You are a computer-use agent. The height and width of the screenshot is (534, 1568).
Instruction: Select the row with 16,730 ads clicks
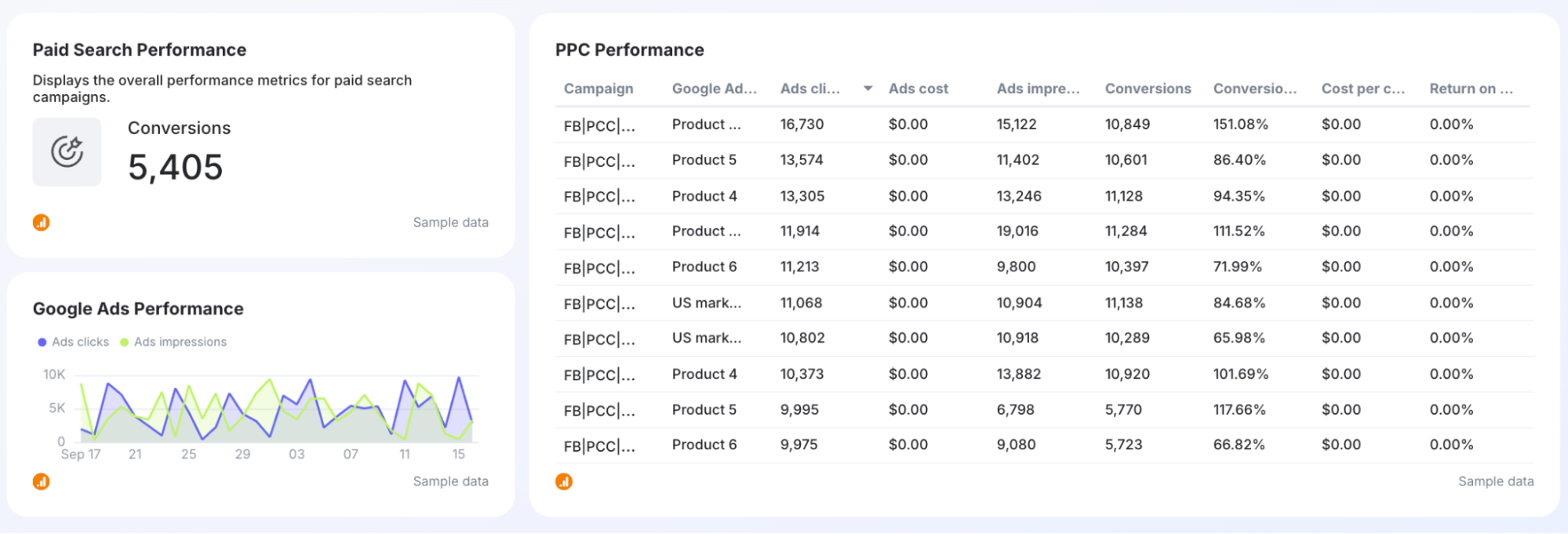click(802, 125)
